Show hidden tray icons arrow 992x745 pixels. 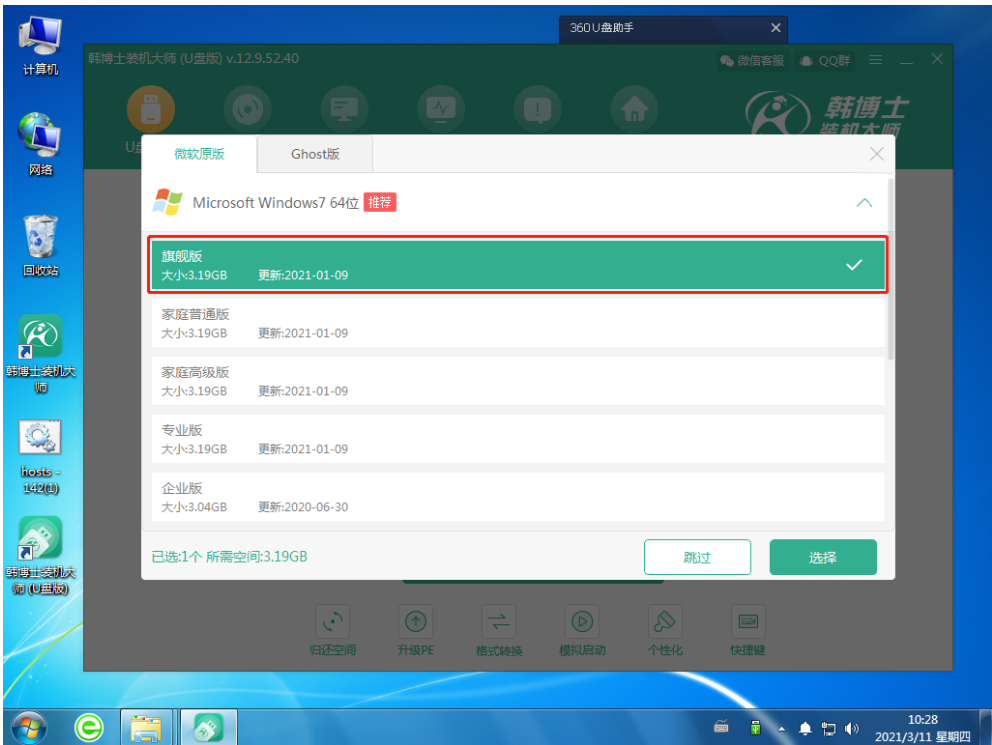[781, 729]
